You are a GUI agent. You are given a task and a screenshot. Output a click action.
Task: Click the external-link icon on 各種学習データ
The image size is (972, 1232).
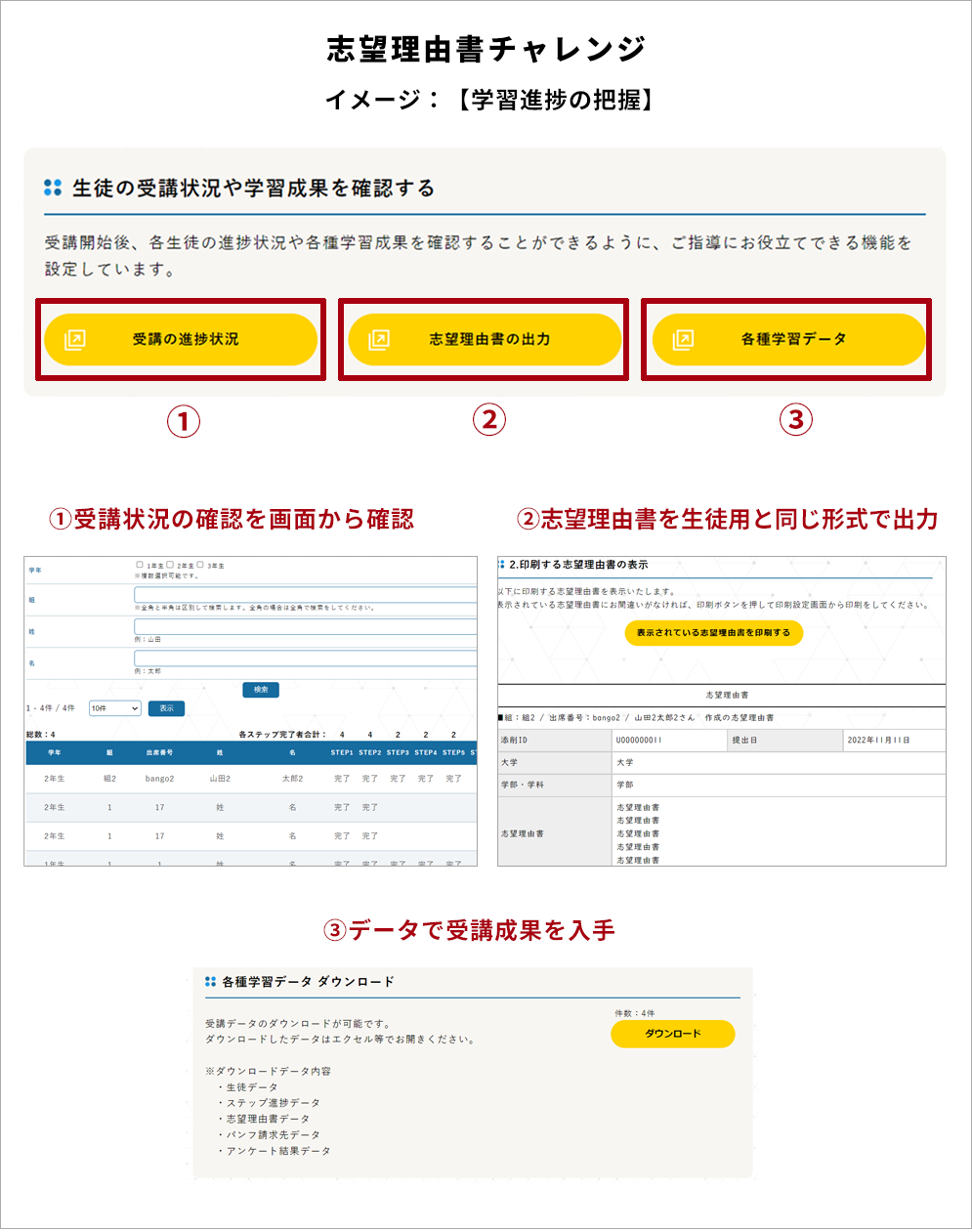[683, 340]
